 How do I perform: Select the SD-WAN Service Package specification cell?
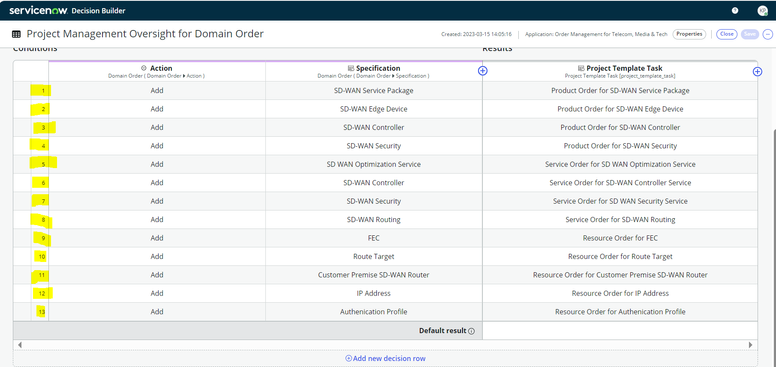tap(374, 91)
